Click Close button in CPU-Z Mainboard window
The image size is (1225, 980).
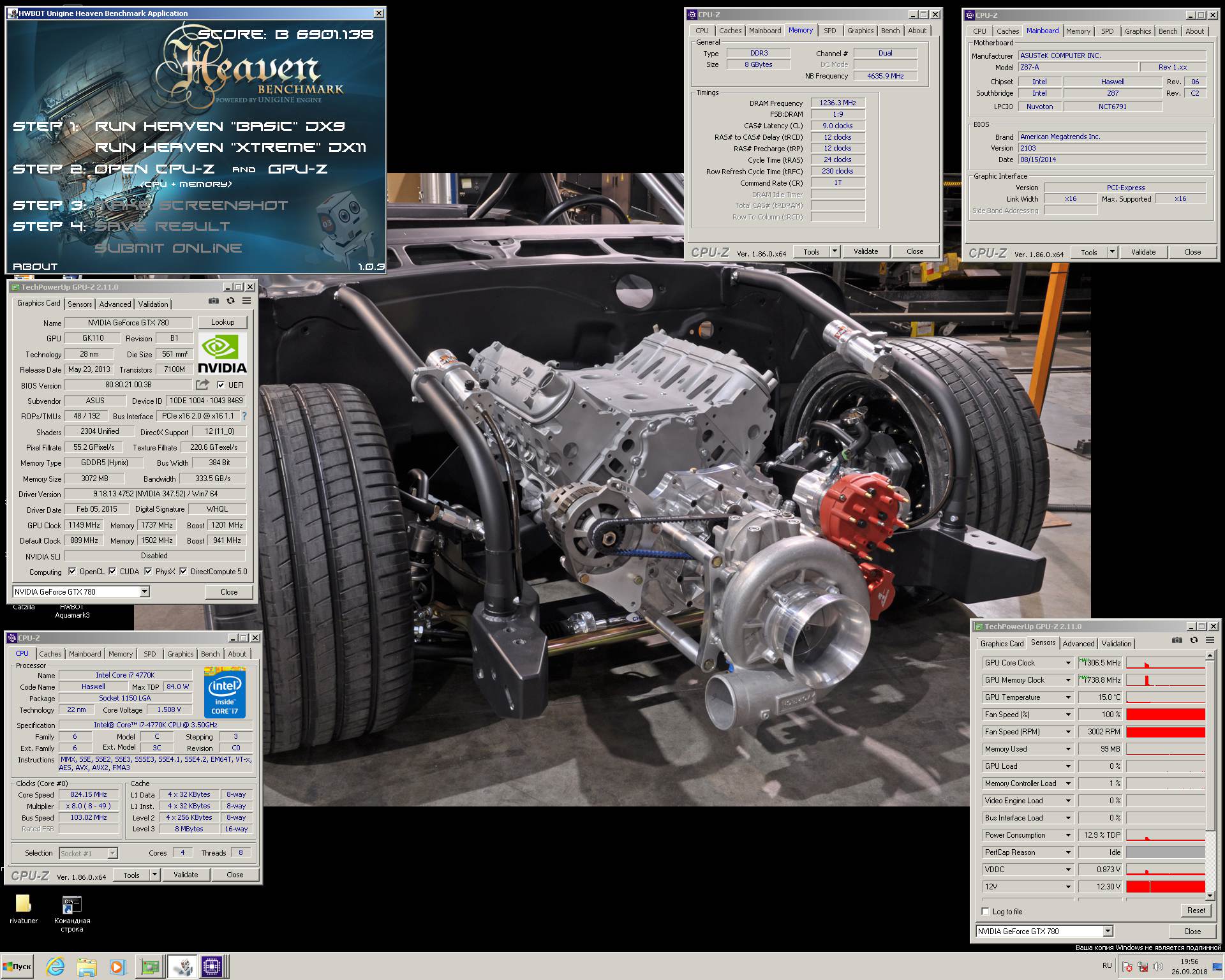pyautogui.click(x=1192, y=252)
